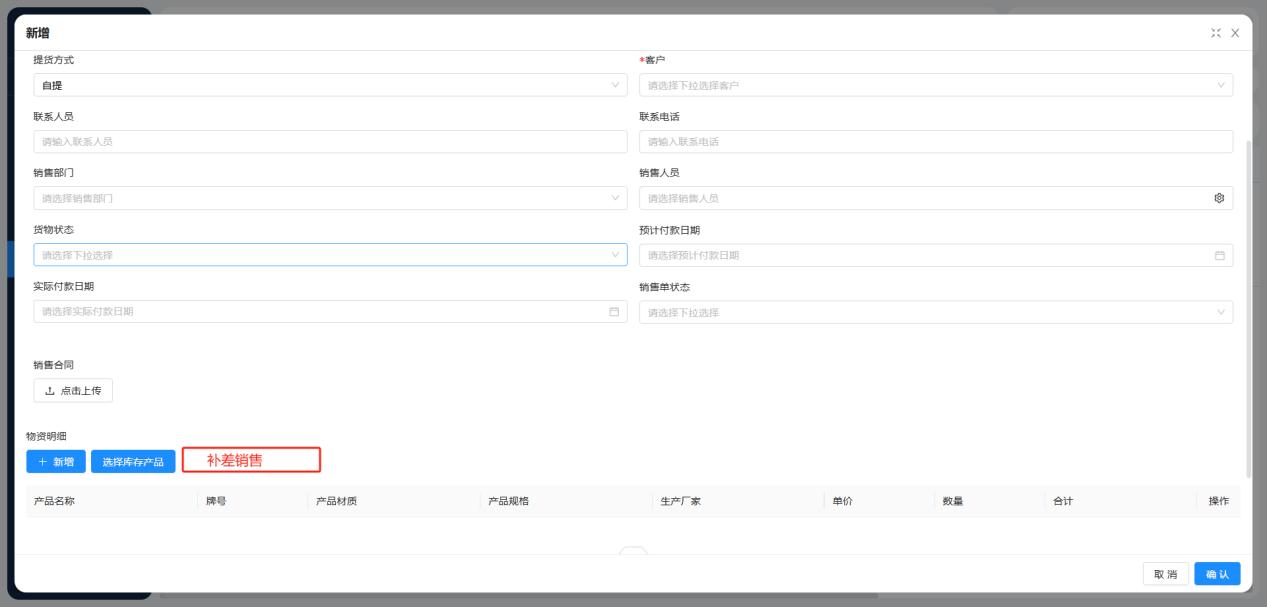This screenshot has height=607, width=1267.
Task: Expand the 销售部门 dropdown
Action: point(330,198)
